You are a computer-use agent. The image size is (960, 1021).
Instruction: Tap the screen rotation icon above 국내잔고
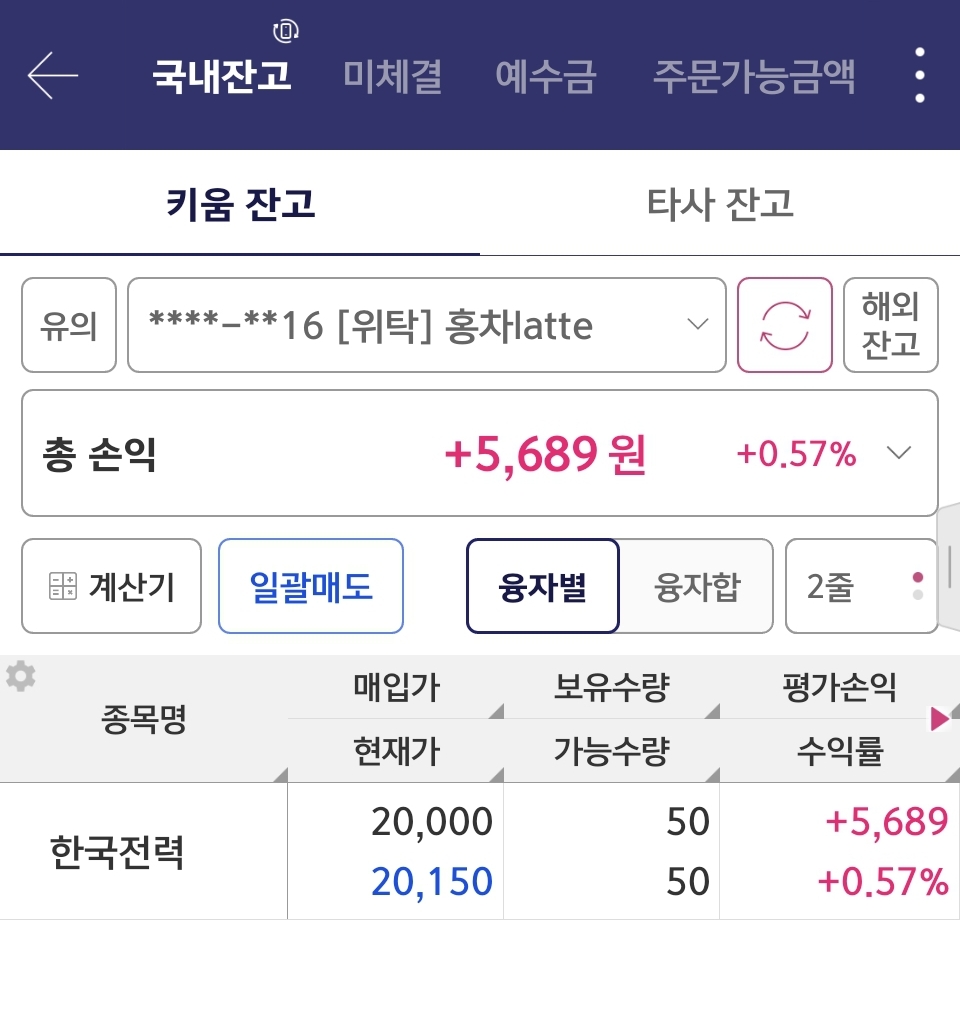click(286, 31)
